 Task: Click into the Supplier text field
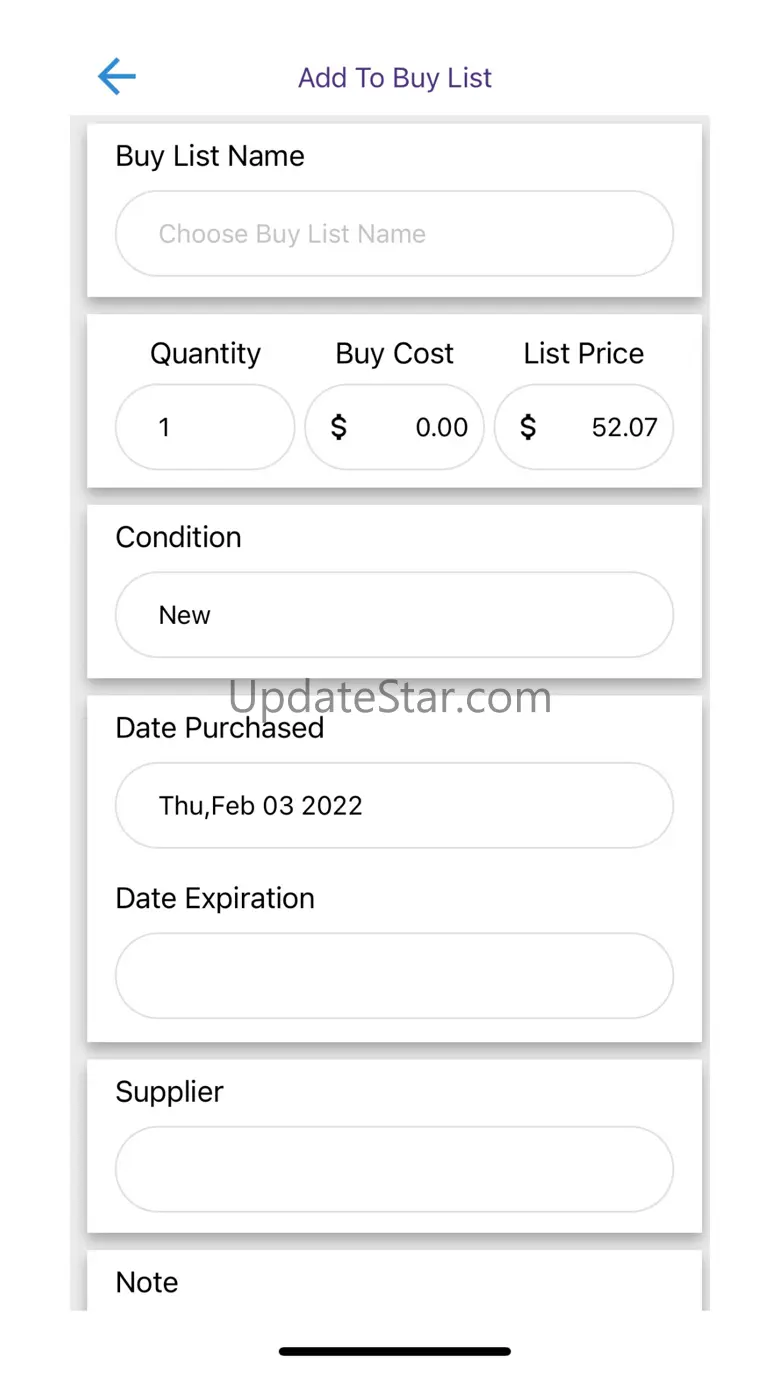(x=394, y=1169)
